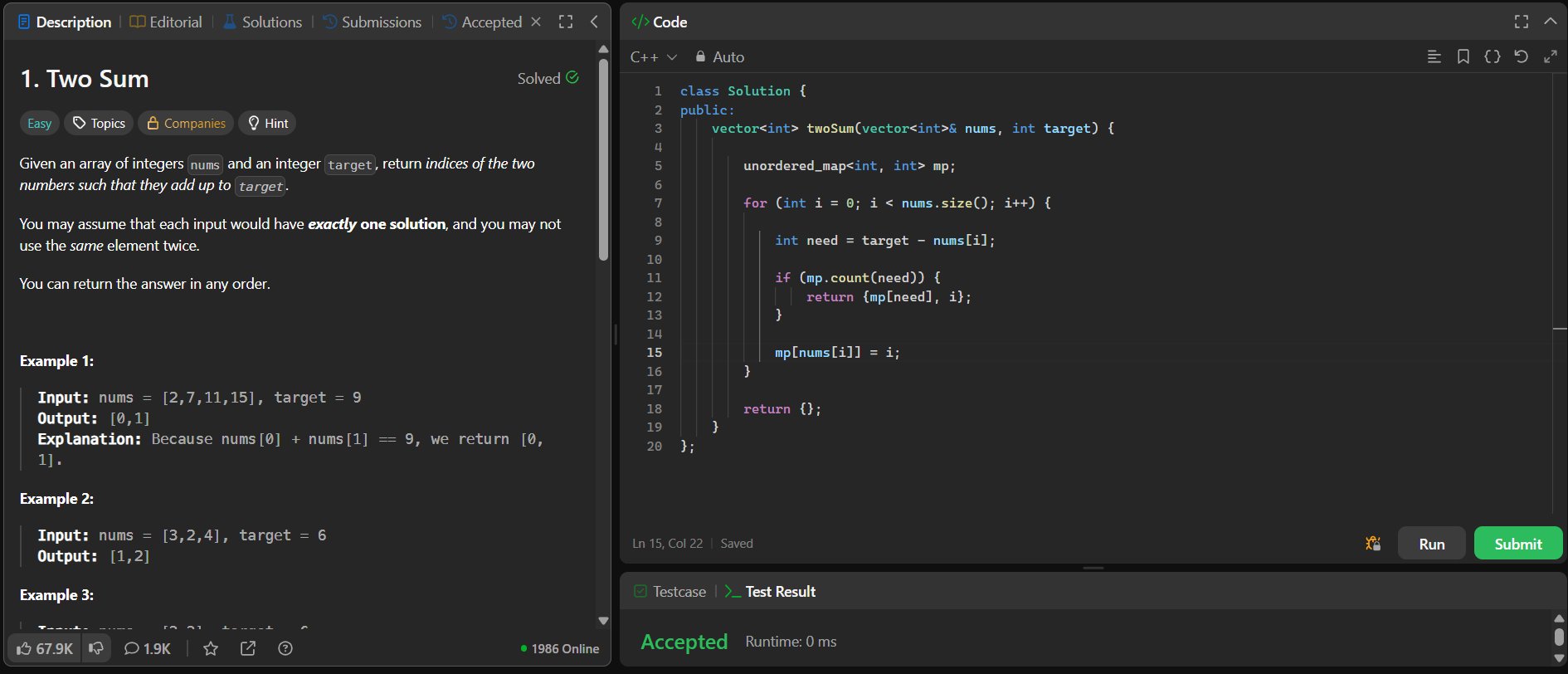Open the C++ language dropdown
1568x674 pixels.
pos(654,56)
